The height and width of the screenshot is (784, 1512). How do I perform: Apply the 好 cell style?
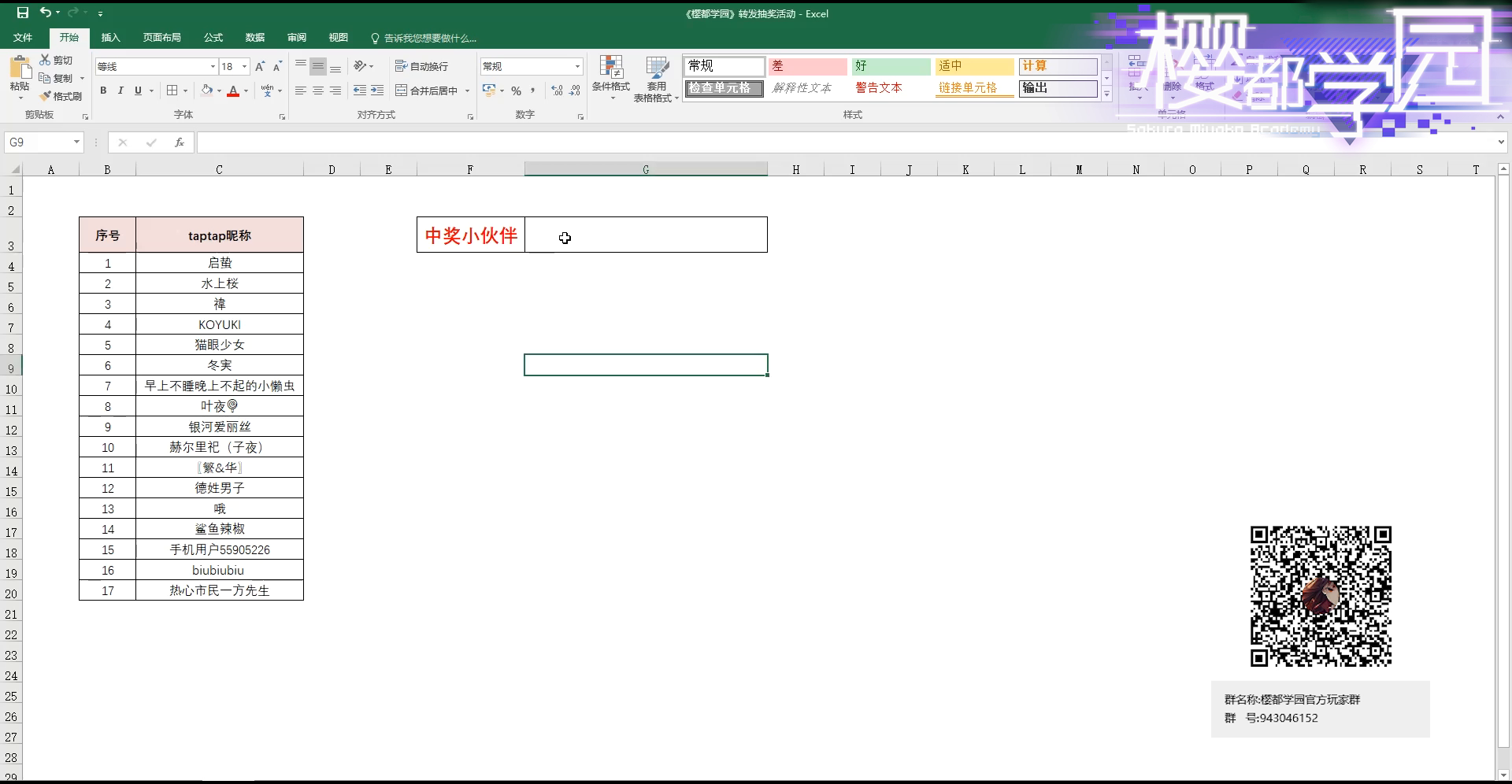tap(891, 66)
